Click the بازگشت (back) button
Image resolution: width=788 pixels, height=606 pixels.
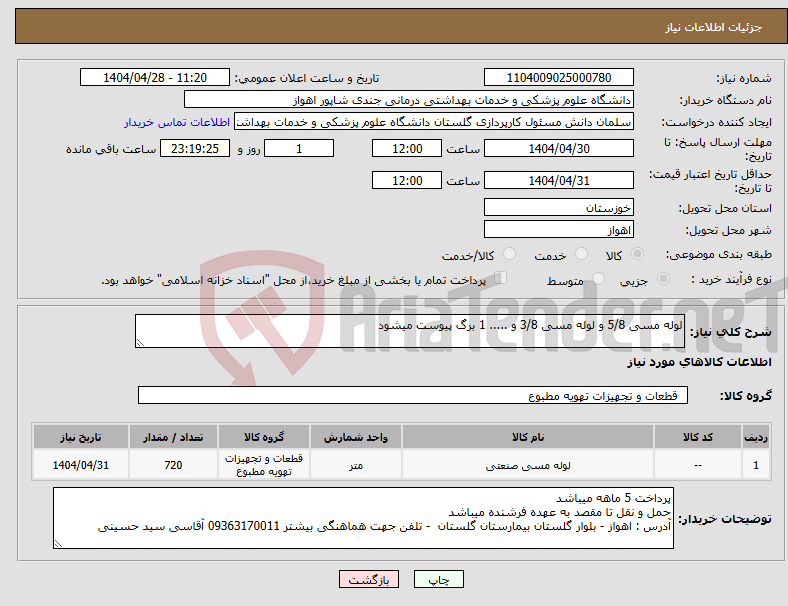369,579
